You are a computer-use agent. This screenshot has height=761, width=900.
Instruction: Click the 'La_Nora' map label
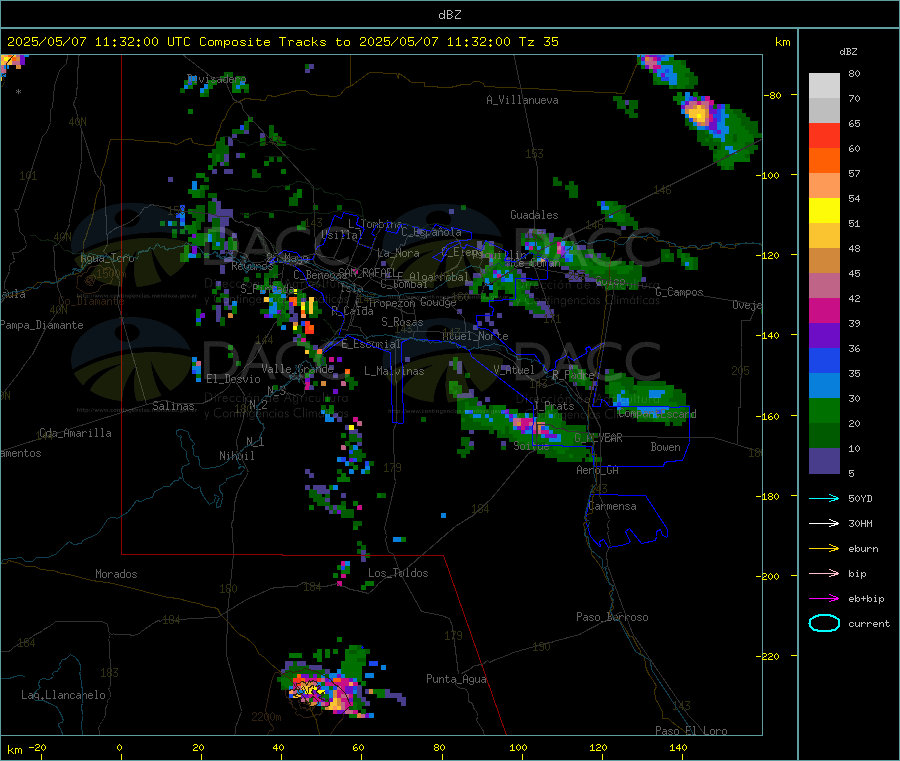398,253
